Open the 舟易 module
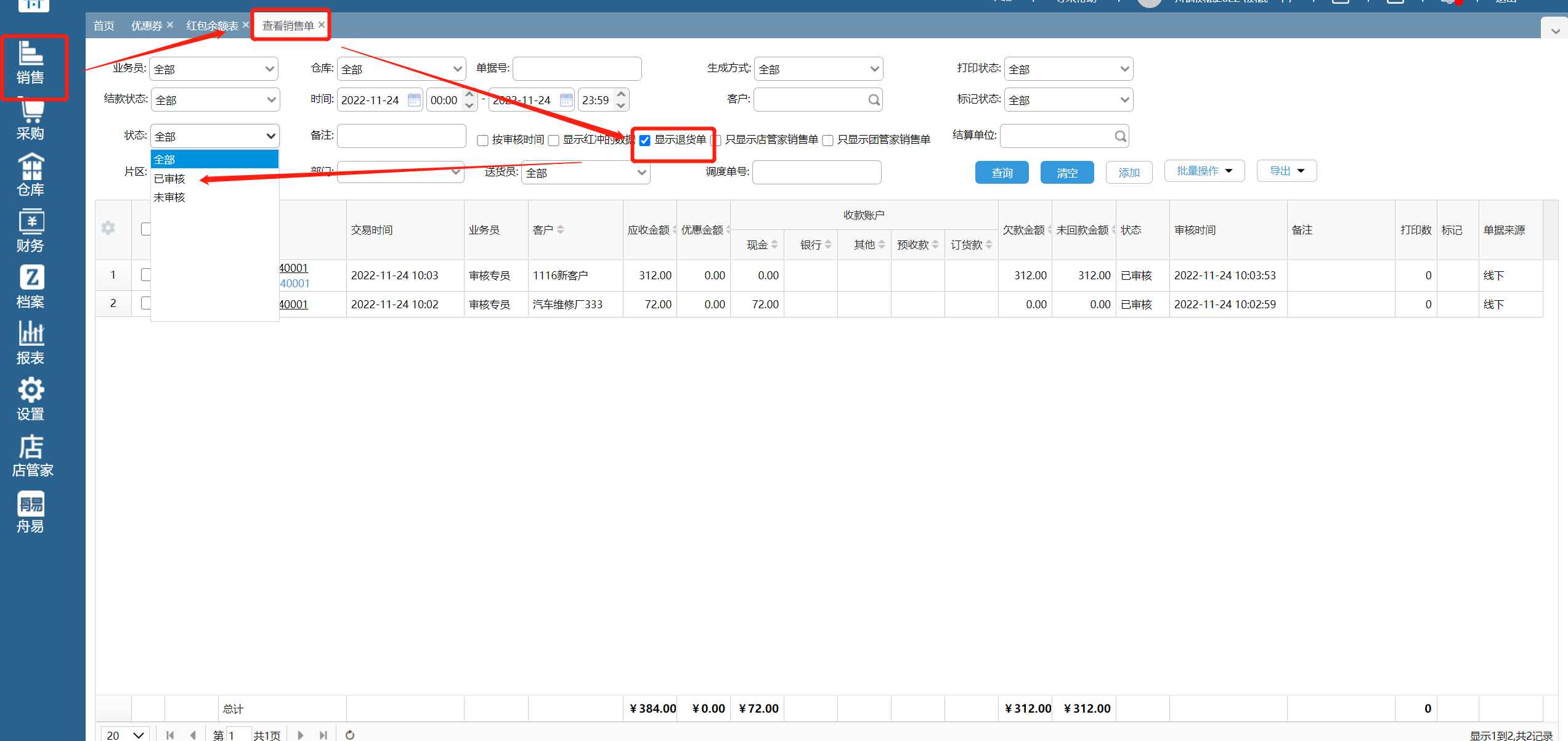Screen dimensions: 1568x741 (x=30, y=513)
